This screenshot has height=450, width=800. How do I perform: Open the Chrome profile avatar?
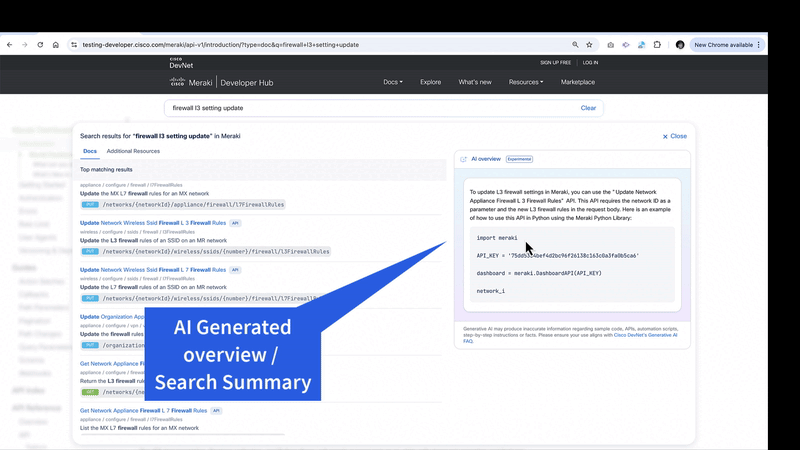click(x=680, y=45)
